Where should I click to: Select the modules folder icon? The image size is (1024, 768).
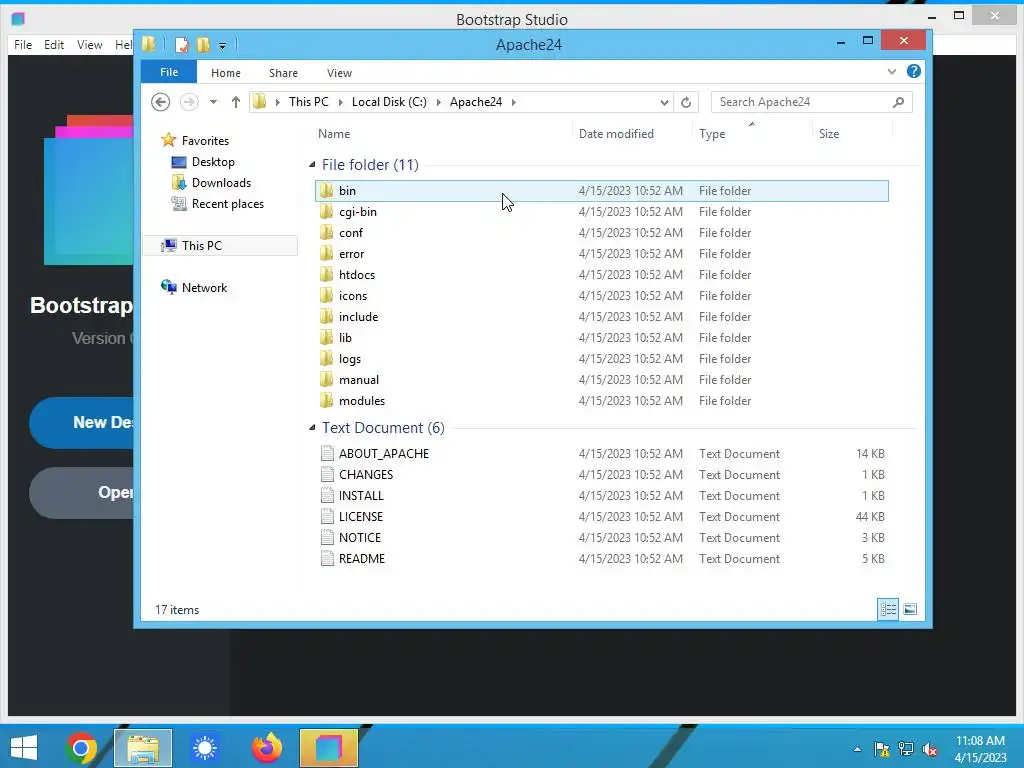coord(327,400)
